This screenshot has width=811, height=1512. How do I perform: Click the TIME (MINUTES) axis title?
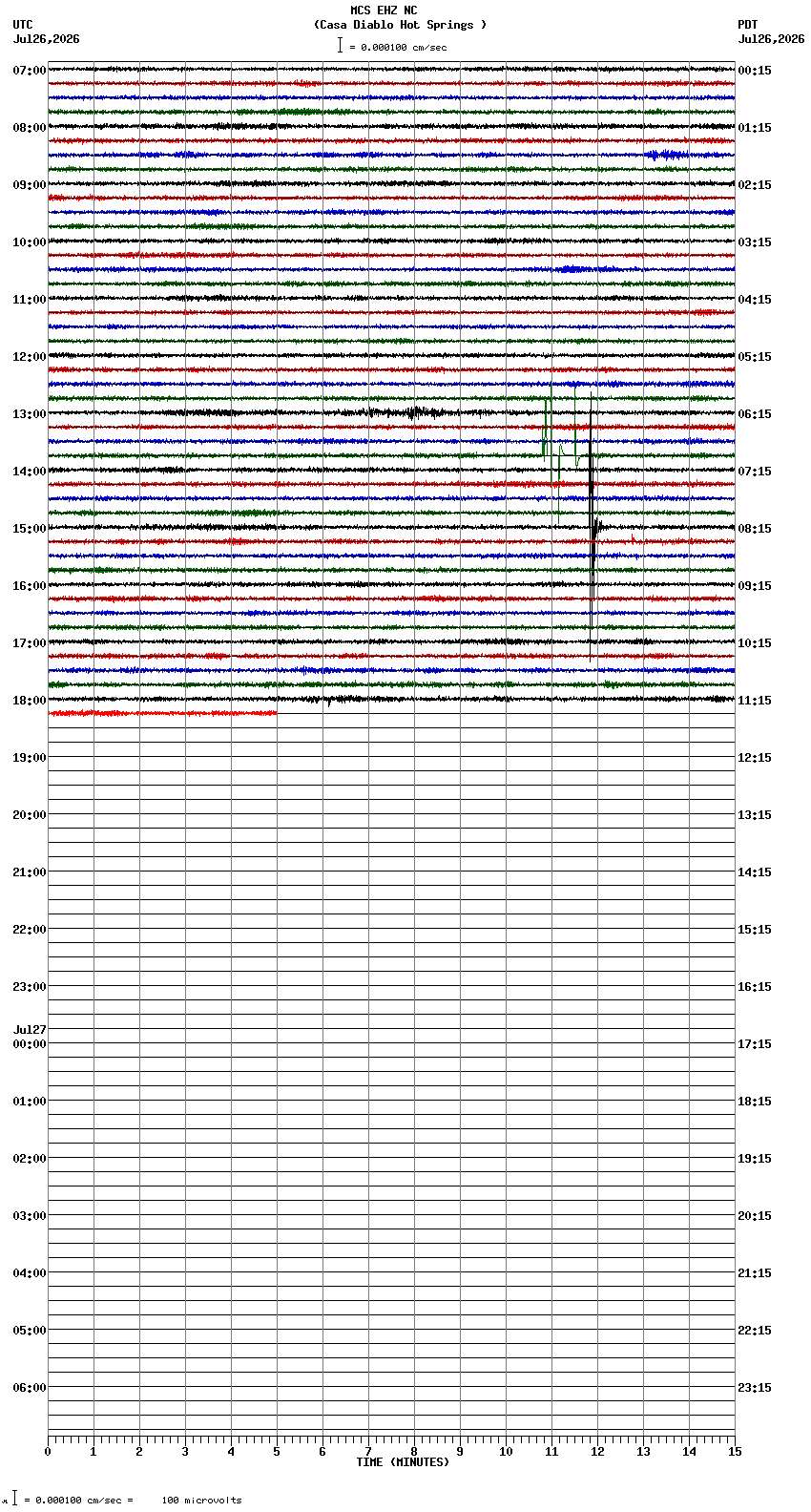tap(403, 1462)
